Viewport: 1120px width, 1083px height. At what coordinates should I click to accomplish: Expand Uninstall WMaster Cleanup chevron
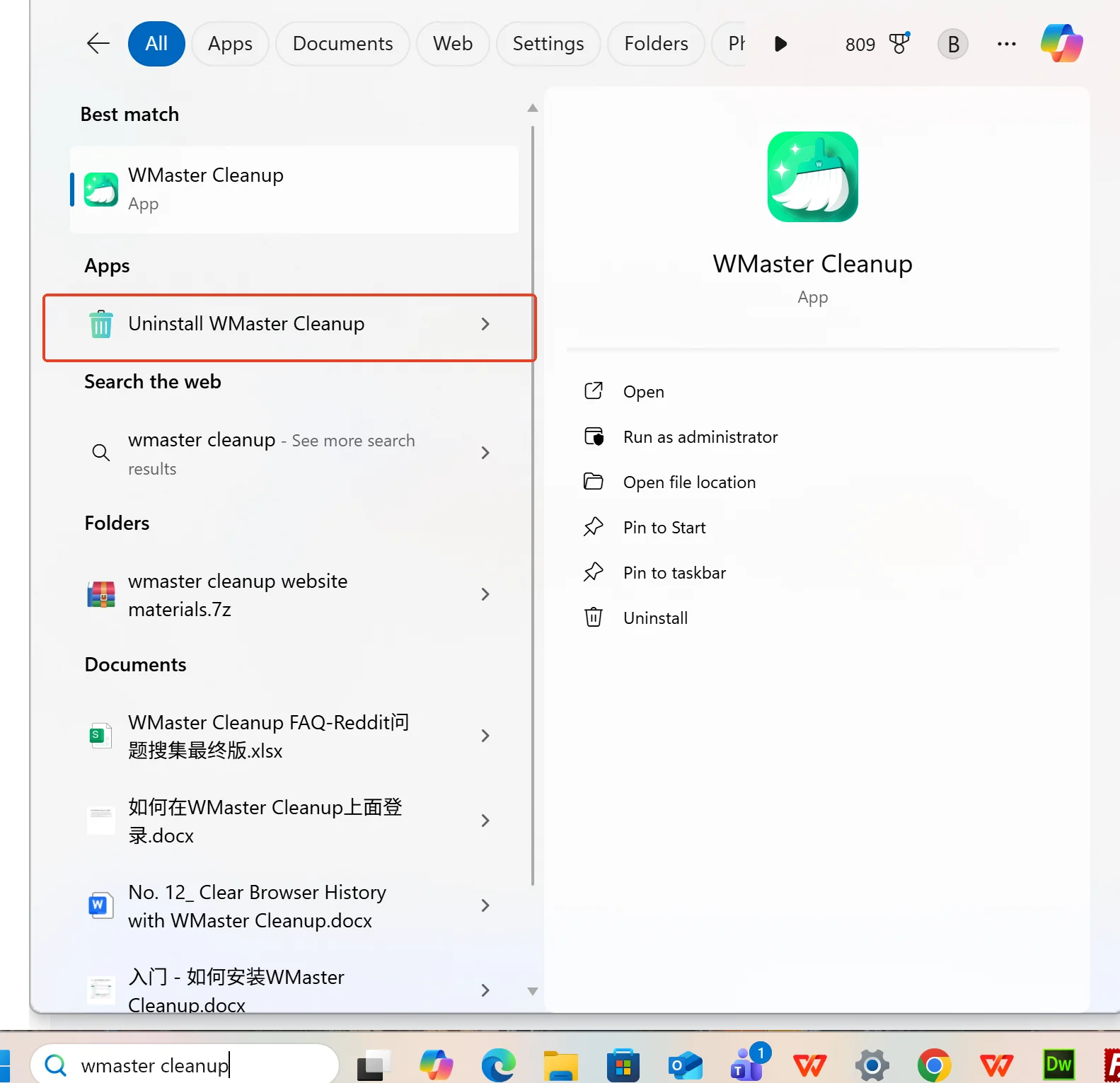coord(485,324)
